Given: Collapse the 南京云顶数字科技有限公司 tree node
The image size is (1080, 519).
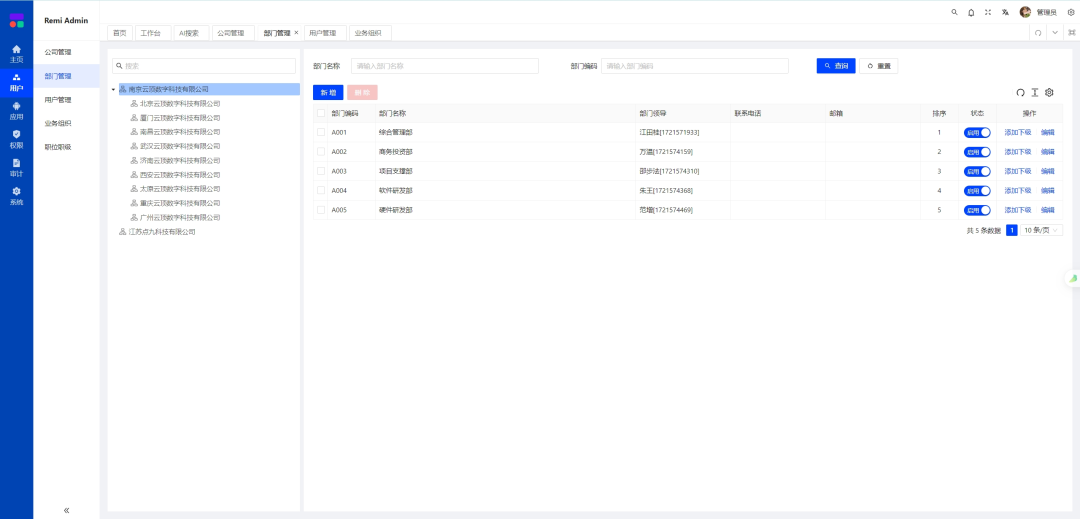Looking at the screenshot, I should click(113, 89).
